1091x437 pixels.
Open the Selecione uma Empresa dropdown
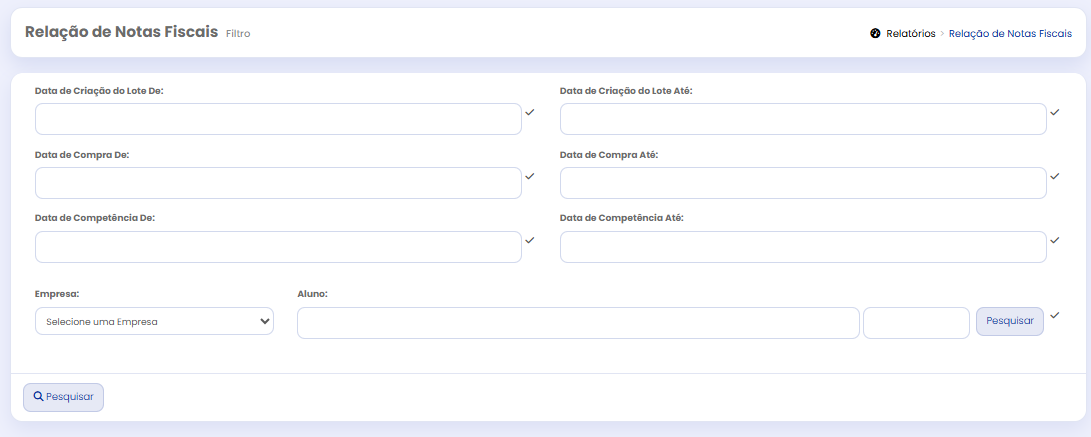(x=154, y=321)
